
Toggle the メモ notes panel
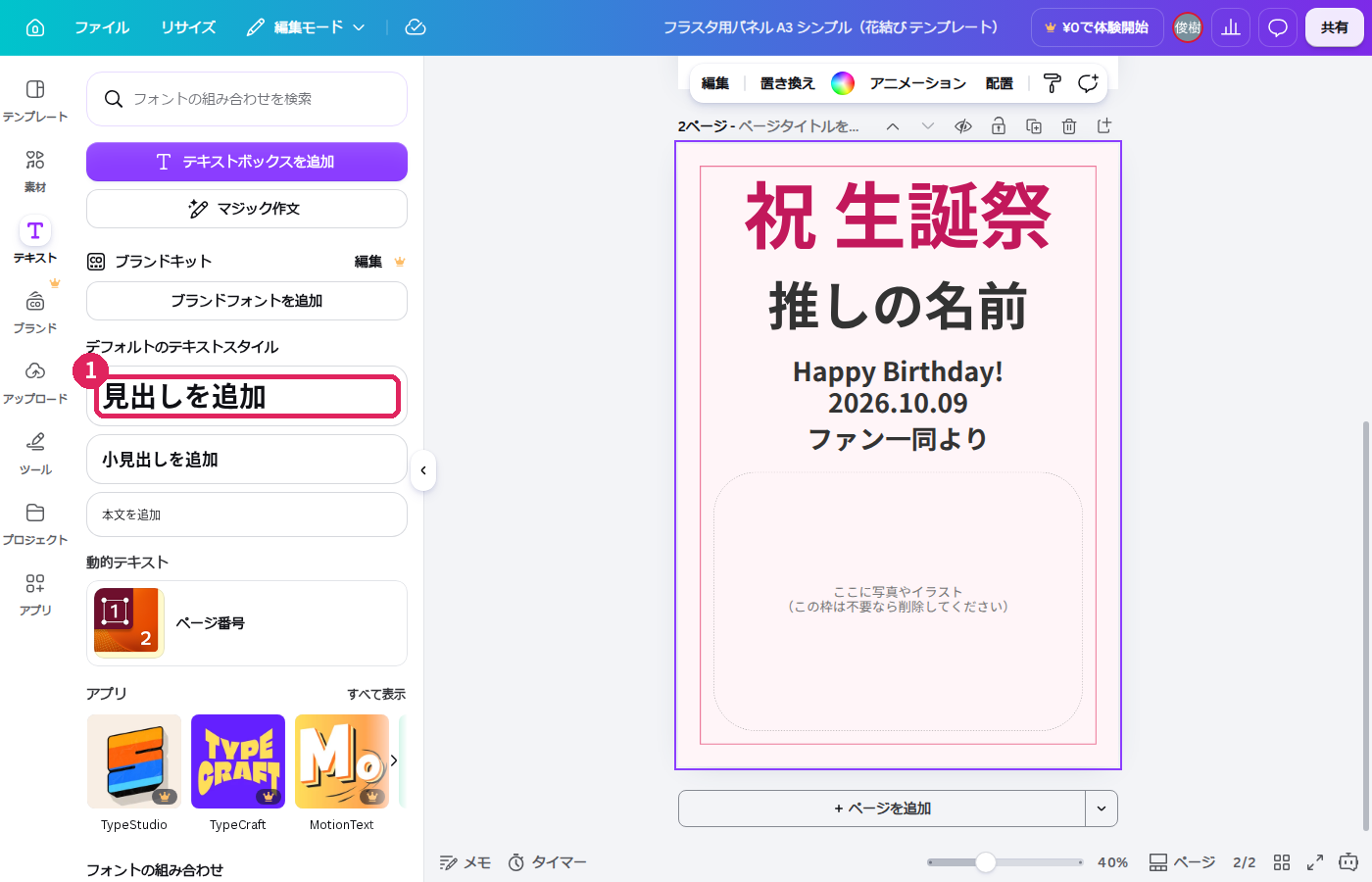pos(465,862)
